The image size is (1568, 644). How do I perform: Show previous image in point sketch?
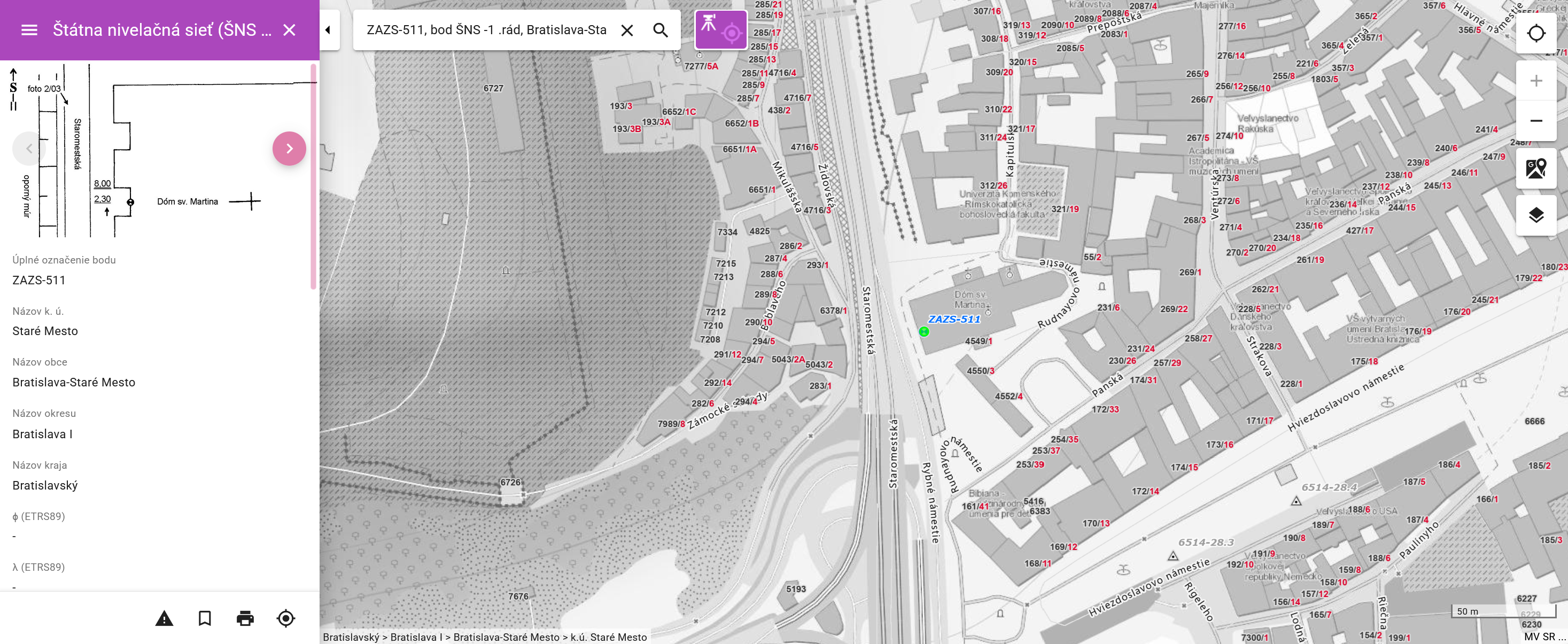(29, 149)
